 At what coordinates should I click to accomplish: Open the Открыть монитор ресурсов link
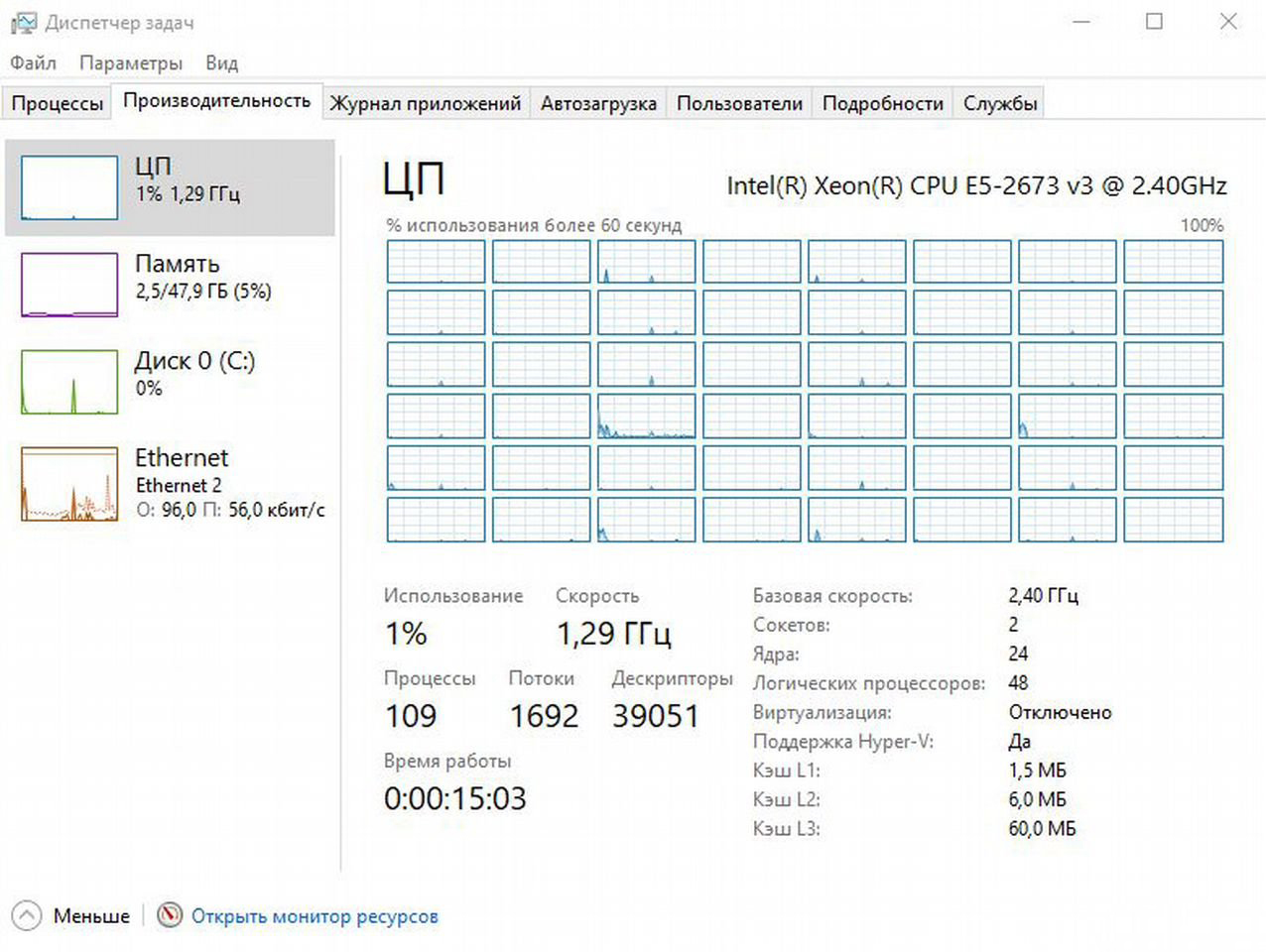315,916
